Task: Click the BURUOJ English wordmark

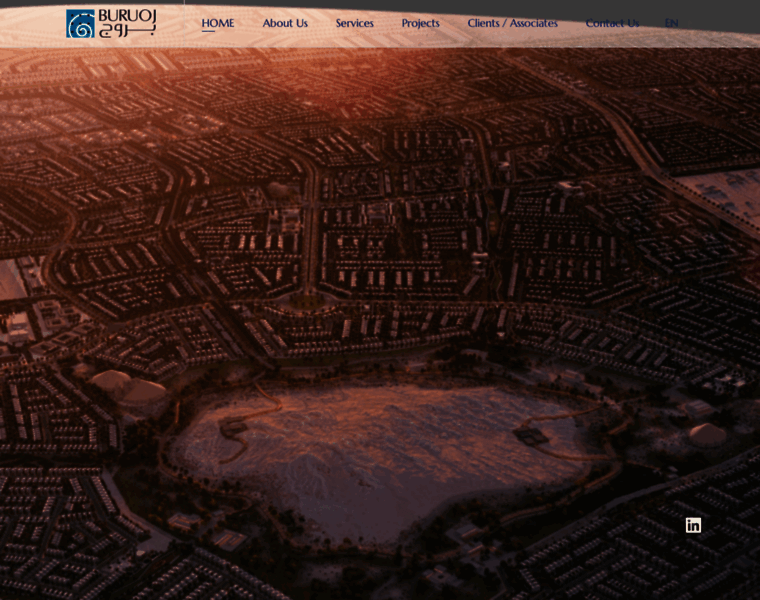Action: (127, 16)
